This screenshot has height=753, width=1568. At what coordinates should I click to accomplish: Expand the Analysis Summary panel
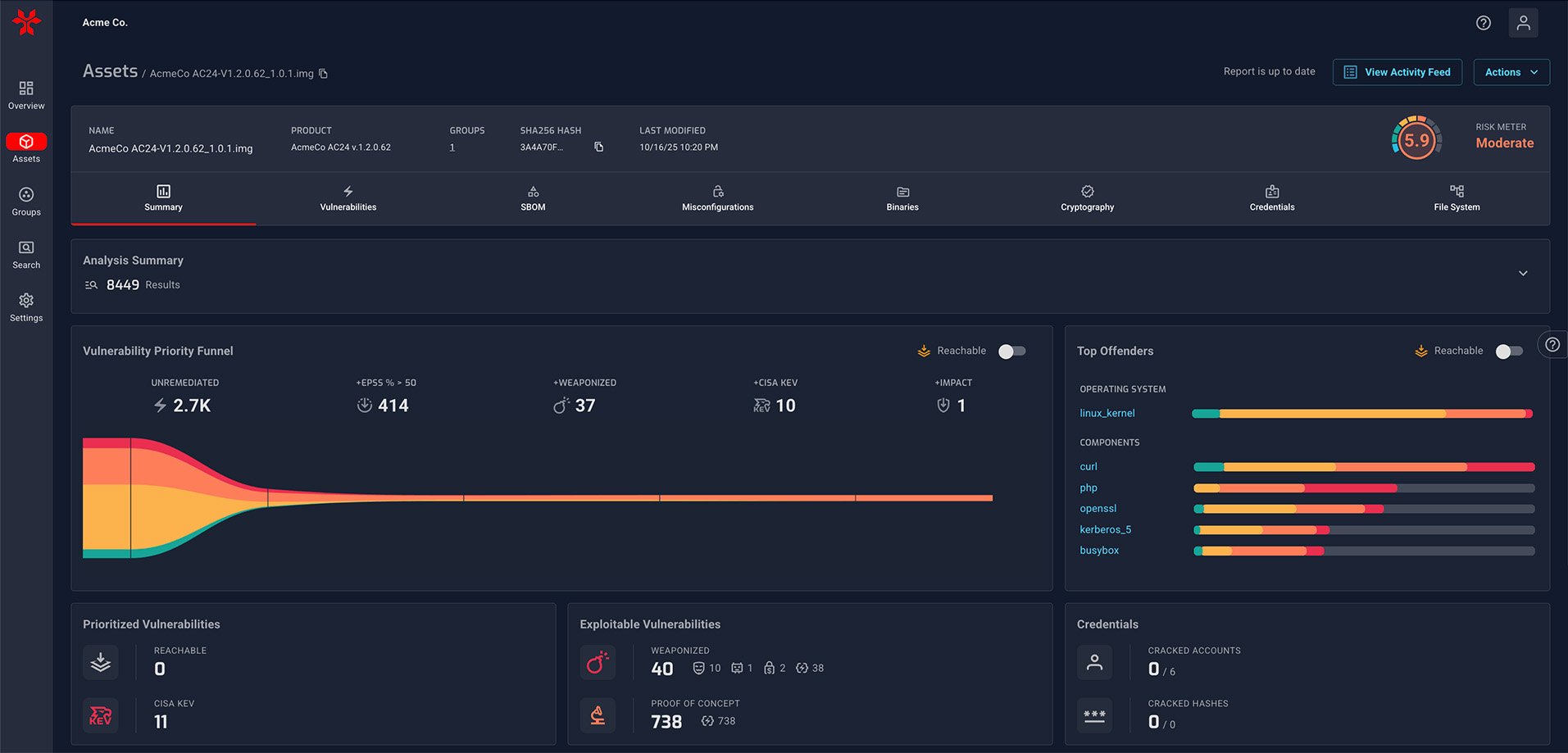tap(1522, 274)
